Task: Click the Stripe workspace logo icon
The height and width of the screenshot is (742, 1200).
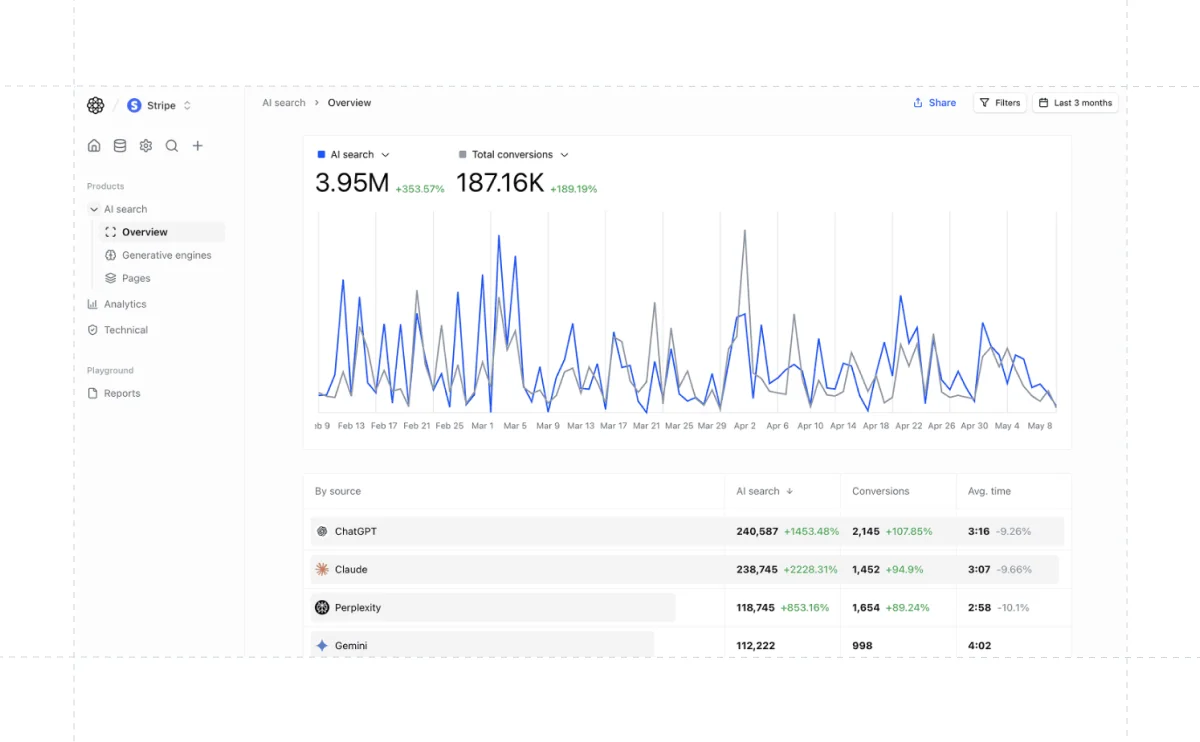Action: [134, 105]
